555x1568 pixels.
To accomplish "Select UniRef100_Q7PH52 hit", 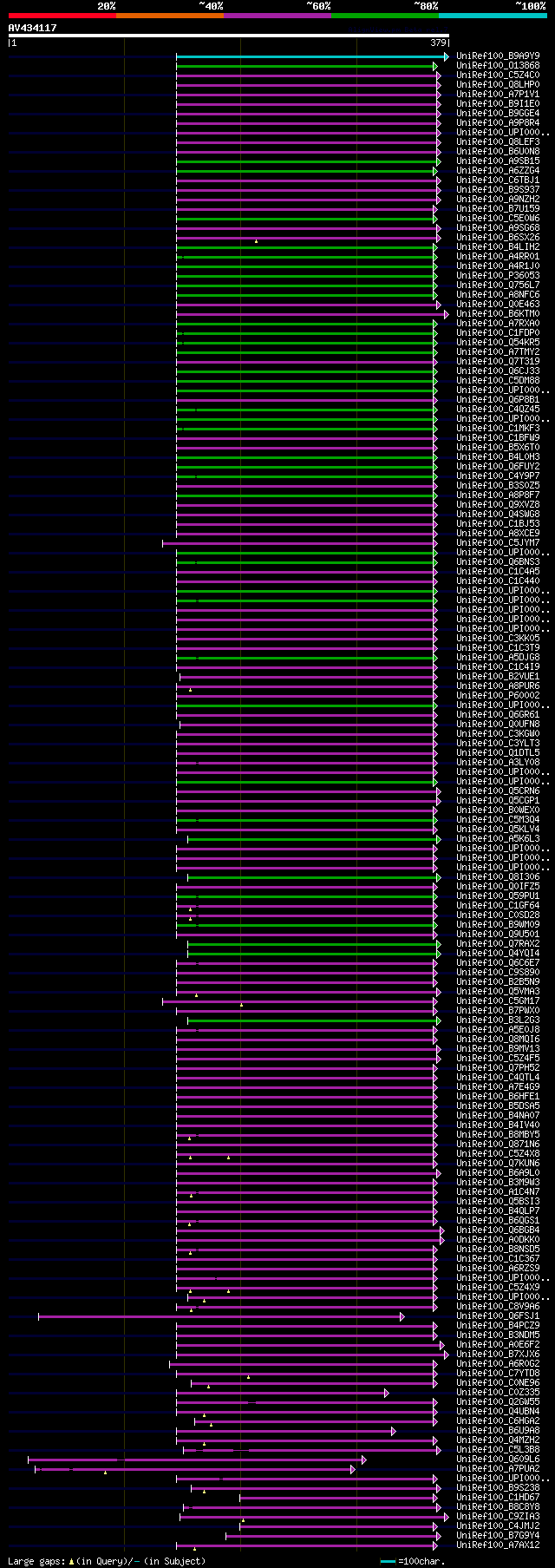I will tap(499, 1068).
